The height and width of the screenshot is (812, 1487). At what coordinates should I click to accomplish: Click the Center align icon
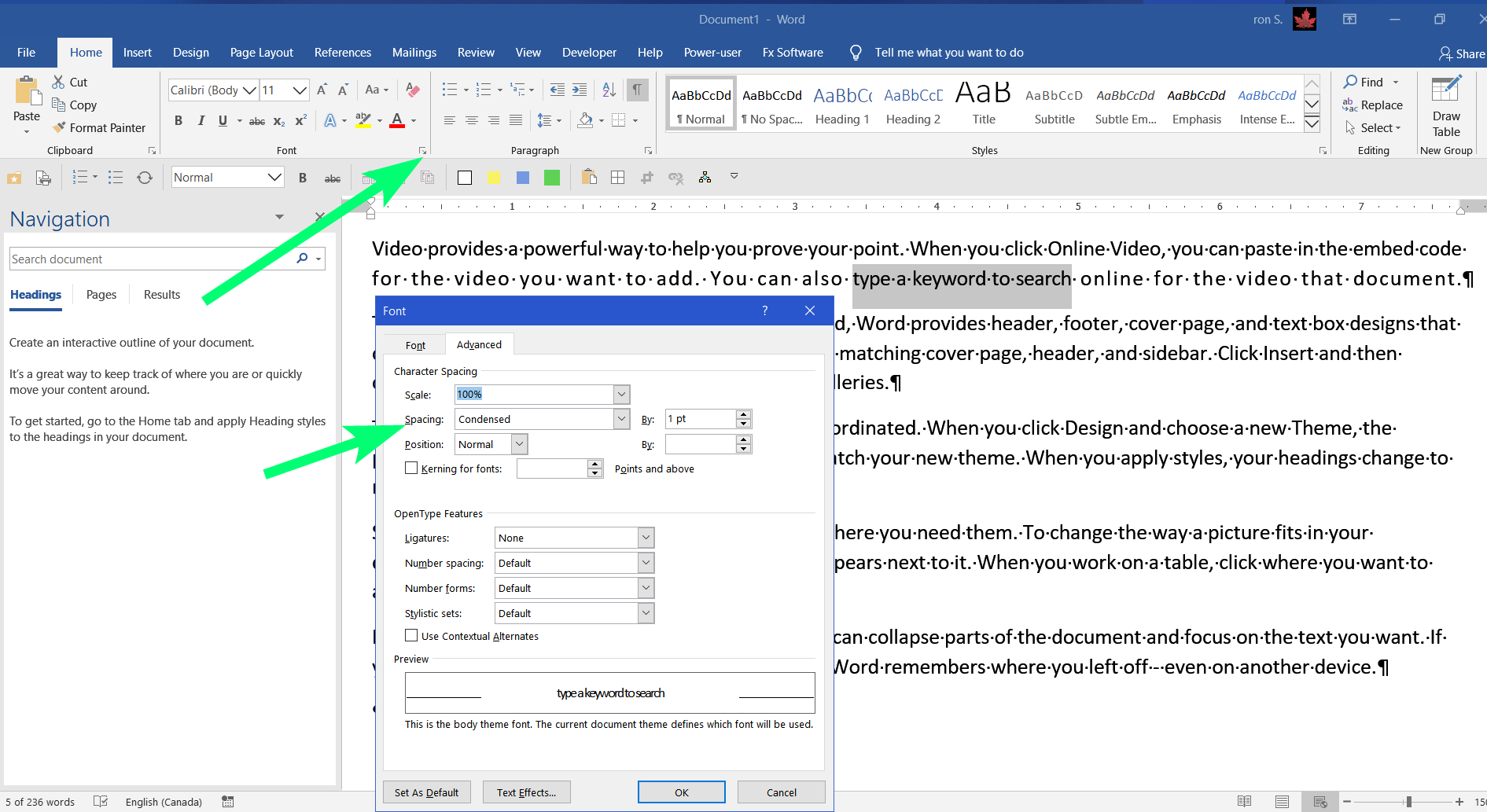tap(472, 120)
